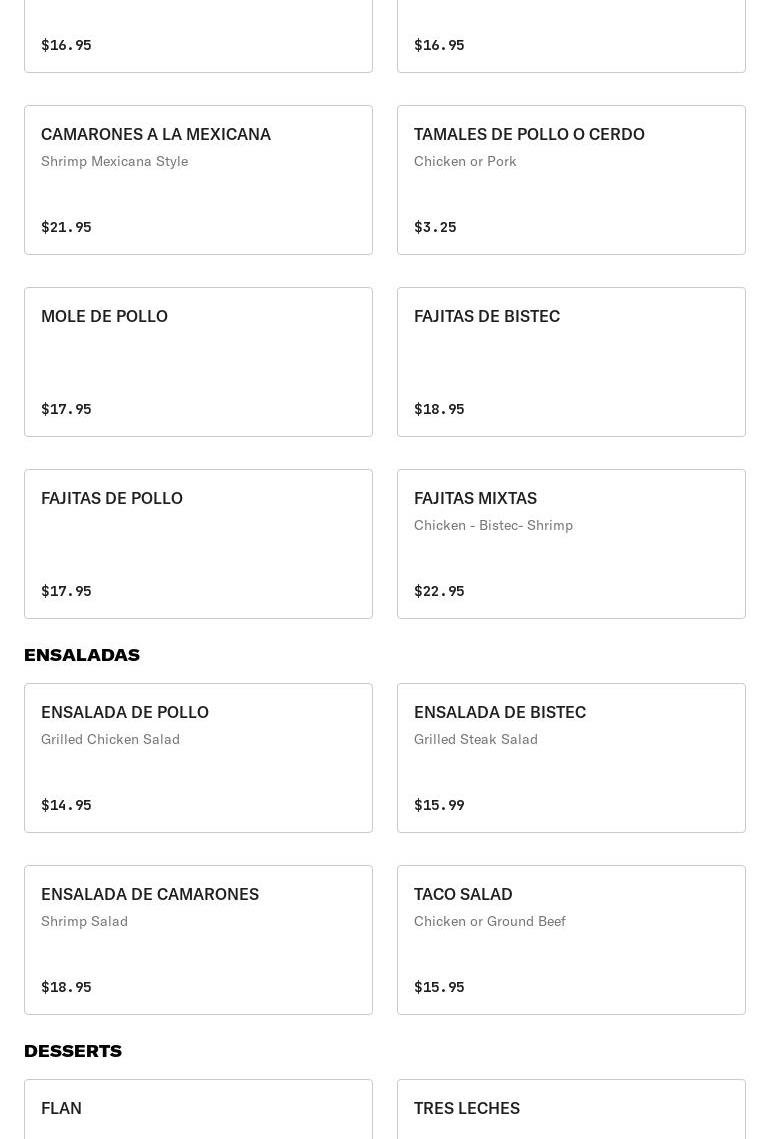This screenshot has width=770, height=1139.
Task: Open the Camarones a la Mexicana item
Action: coord(198,180)
